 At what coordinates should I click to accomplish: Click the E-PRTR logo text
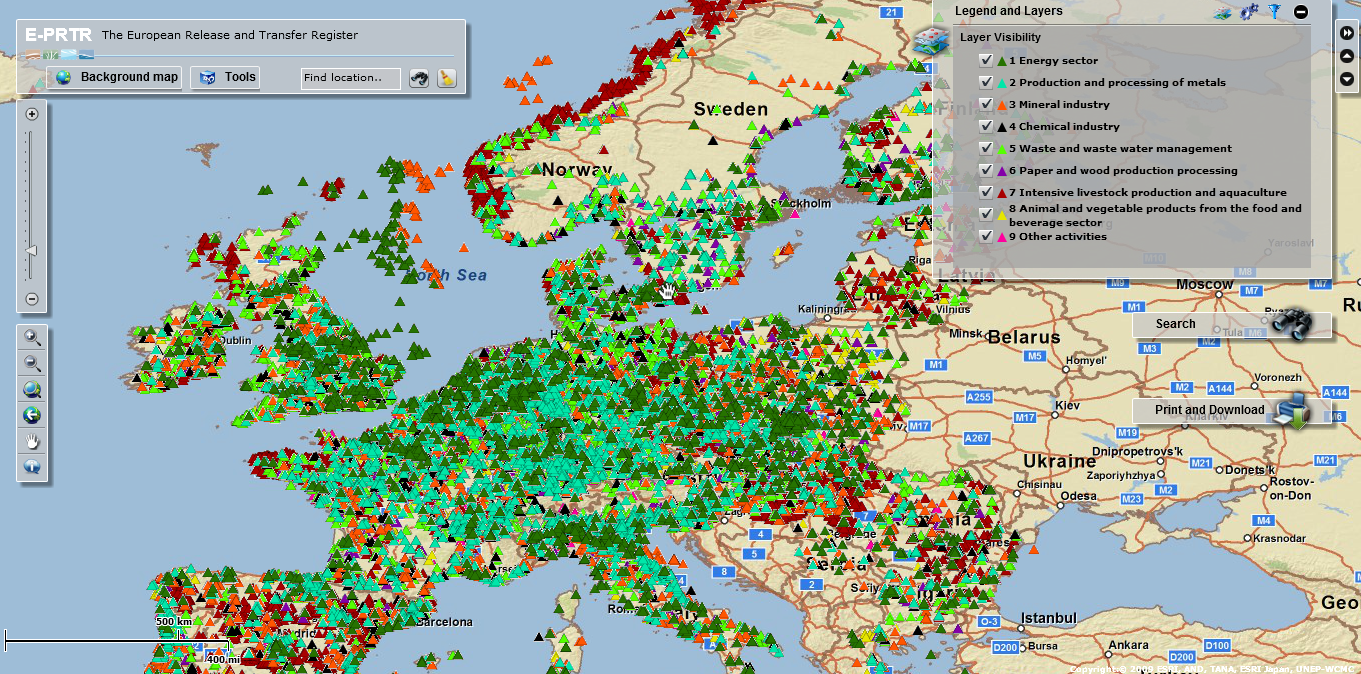[58, 34]
